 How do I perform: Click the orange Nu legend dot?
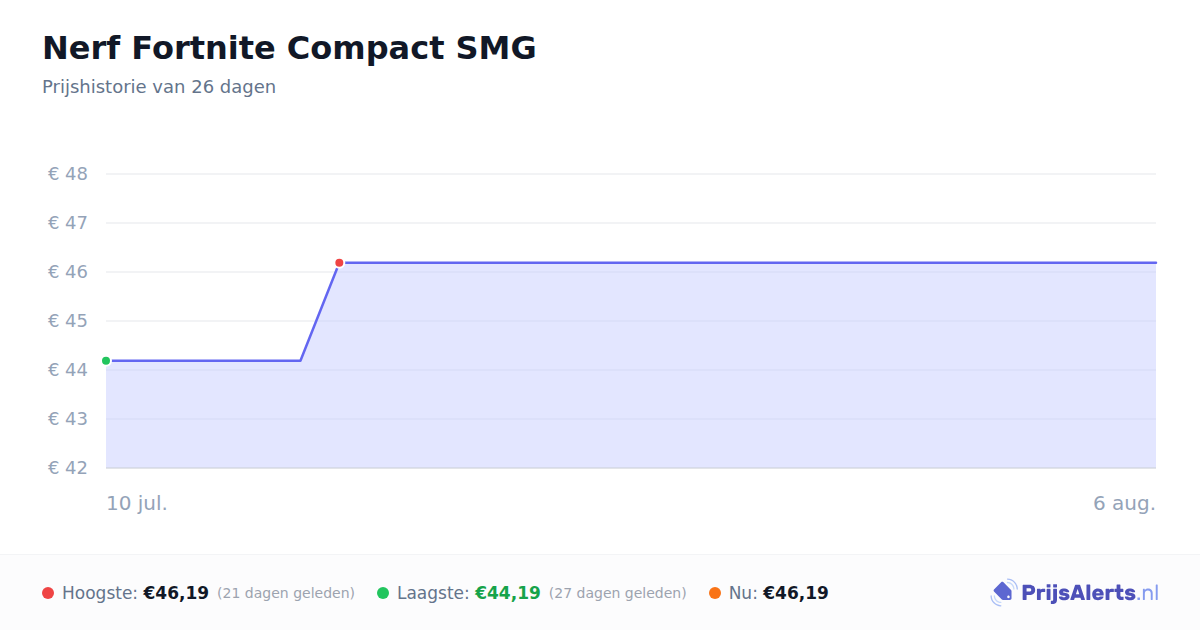pos(715,593)
